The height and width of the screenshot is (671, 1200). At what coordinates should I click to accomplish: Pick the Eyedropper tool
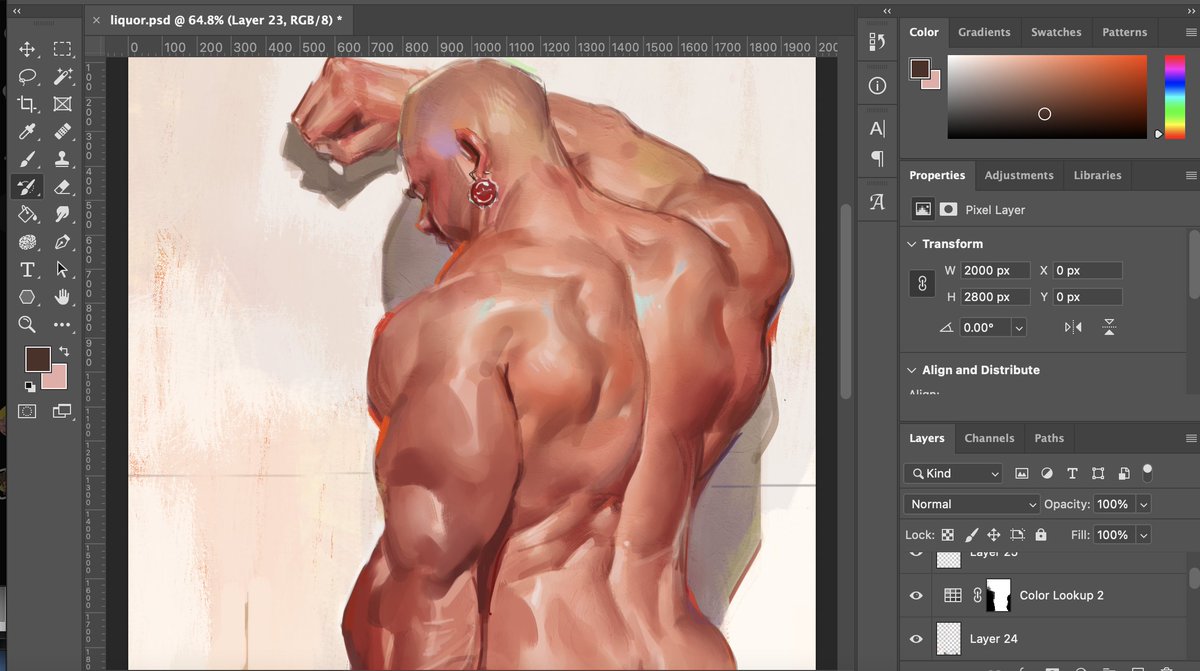click(x=27, y=131)
